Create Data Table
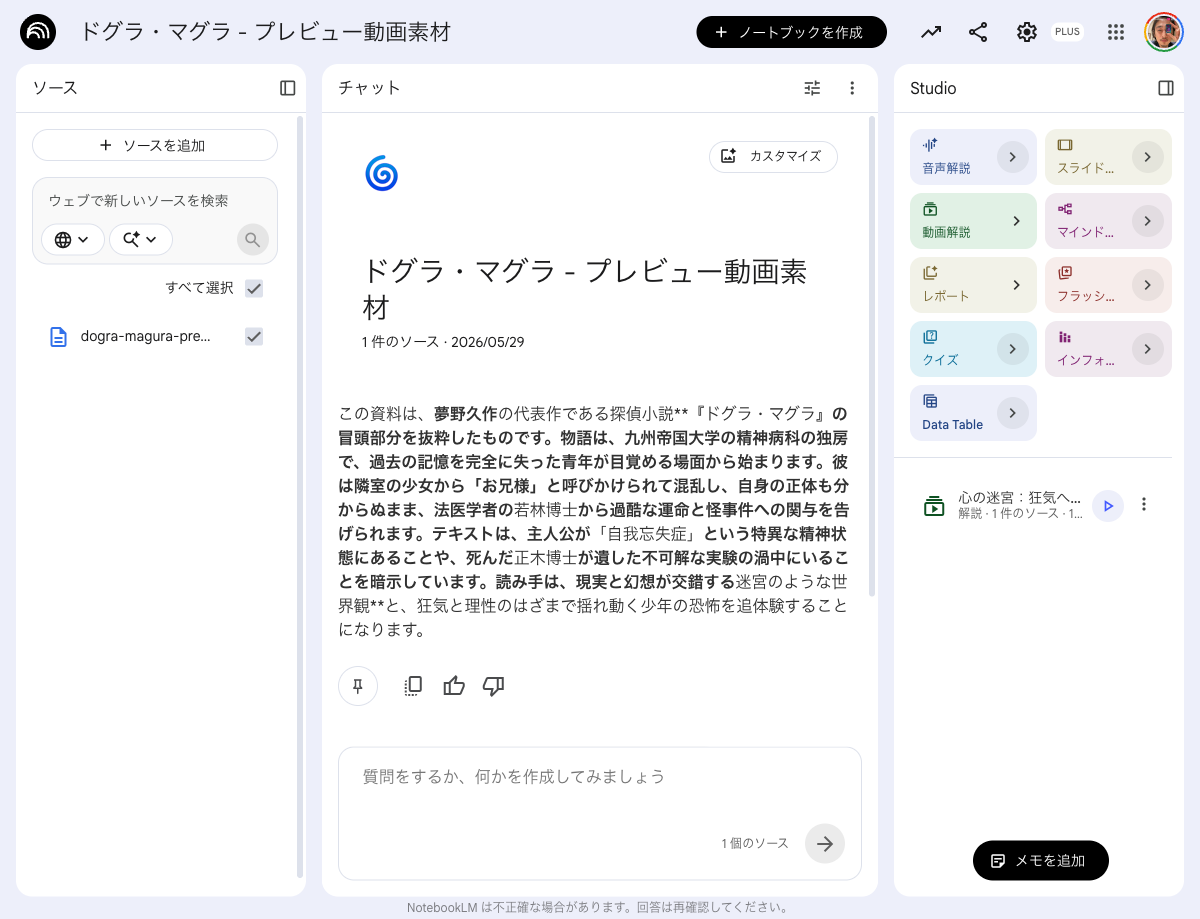Image resolution: width=1200 pixels, height=919 pixels. coord(973,413)
